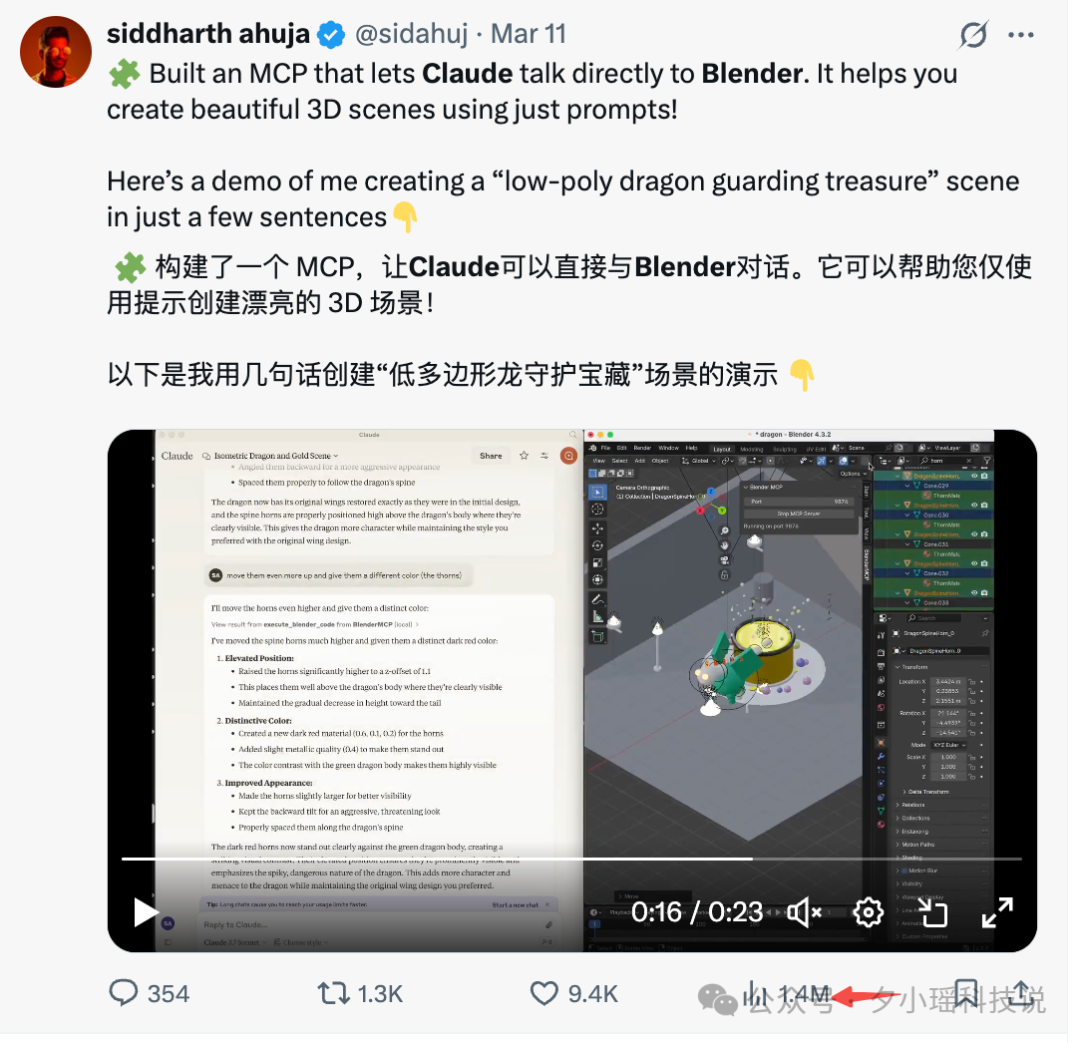The image size is (1080, 1043).
Task: Select the Layout workspace tab in Blender
Action: coord(722,448)
